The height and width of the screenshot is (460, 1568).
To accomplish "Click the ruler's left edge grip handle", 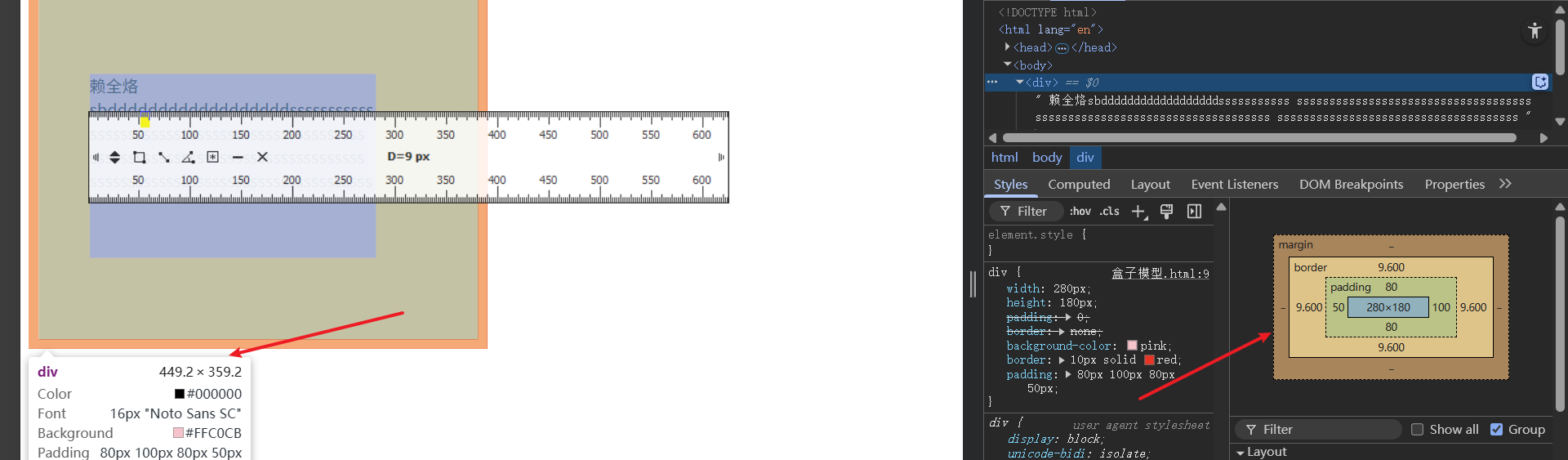I will (96, 157).
